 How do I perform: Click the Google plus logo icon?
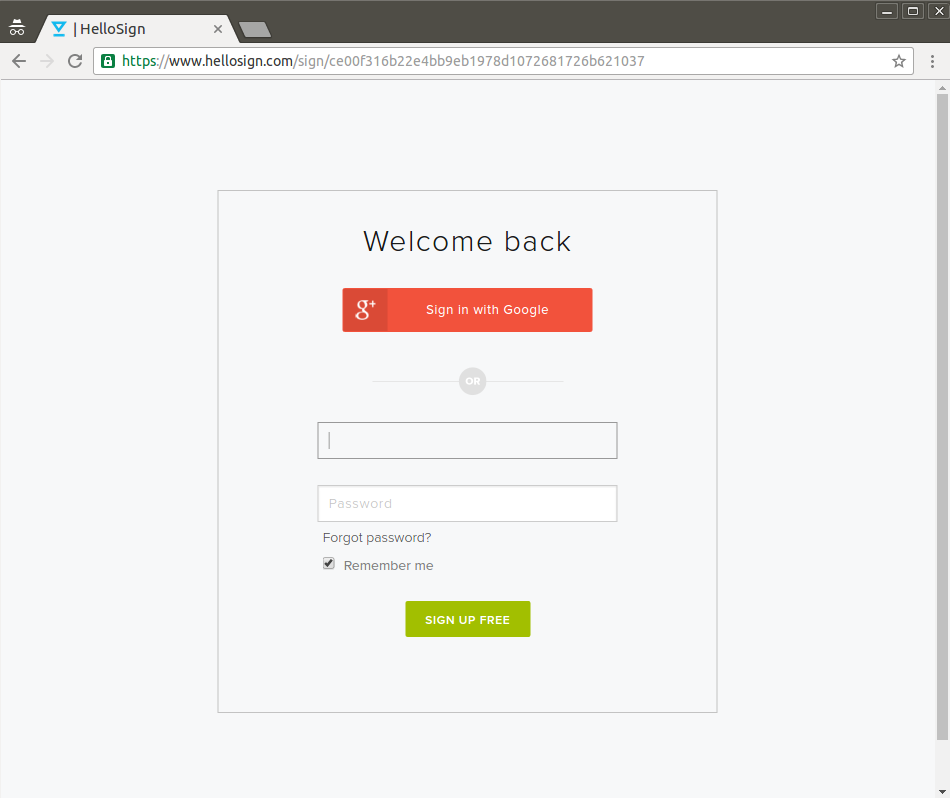point(365,310)
